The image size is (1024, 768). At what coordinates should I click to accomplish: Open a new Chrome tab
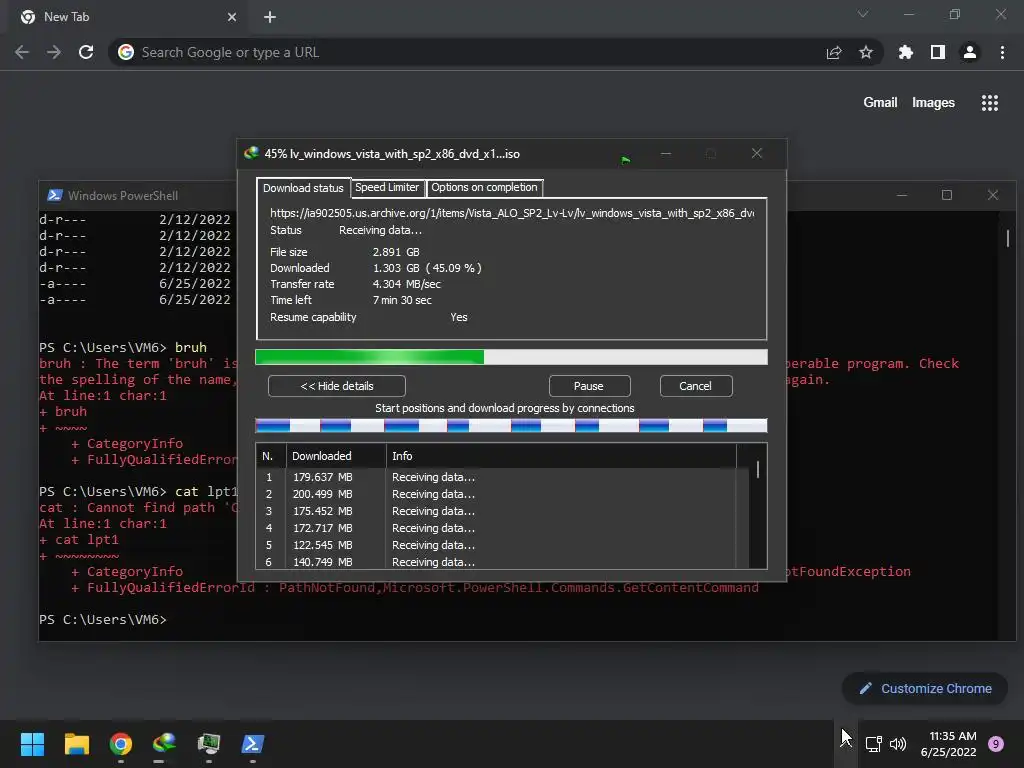(x=270, y=17)
